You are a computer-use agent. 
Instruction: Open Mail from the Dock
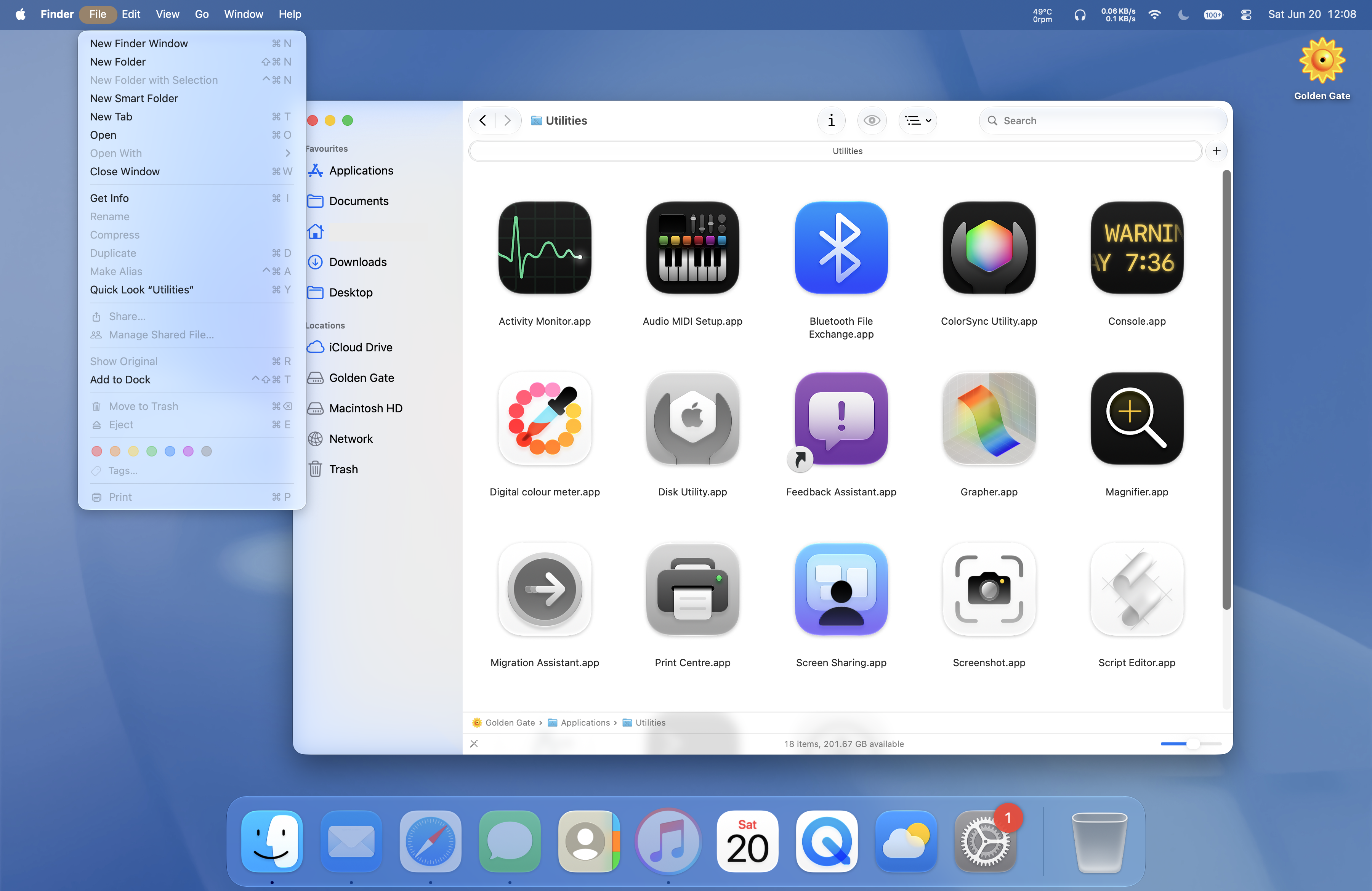click(x=351, y=841)
